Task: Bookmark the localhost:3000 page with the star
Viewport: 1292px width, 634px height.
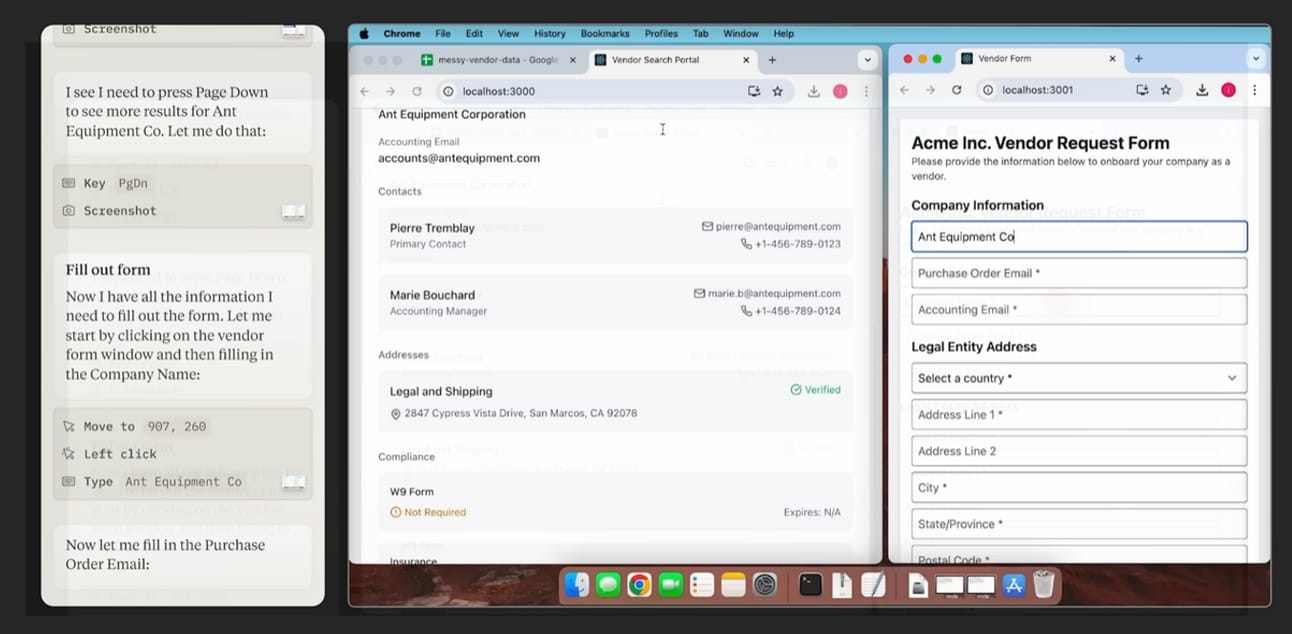Action: coord(778,91)
